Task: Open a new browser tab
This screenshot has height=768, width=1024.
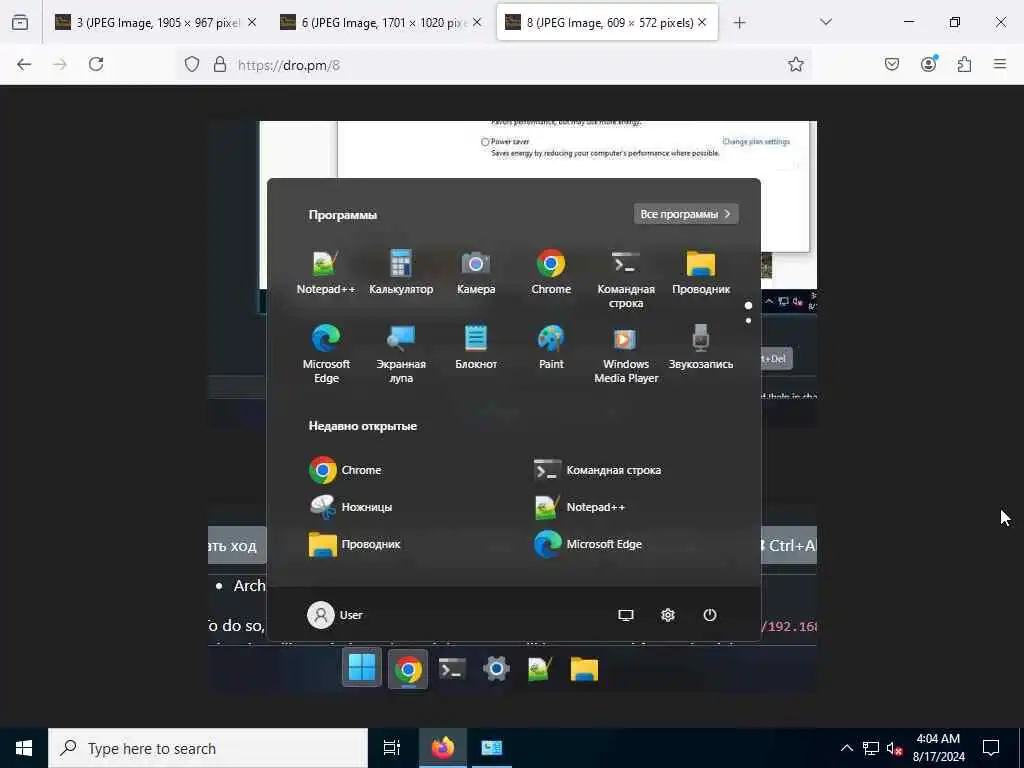Action: click(739, 23)
